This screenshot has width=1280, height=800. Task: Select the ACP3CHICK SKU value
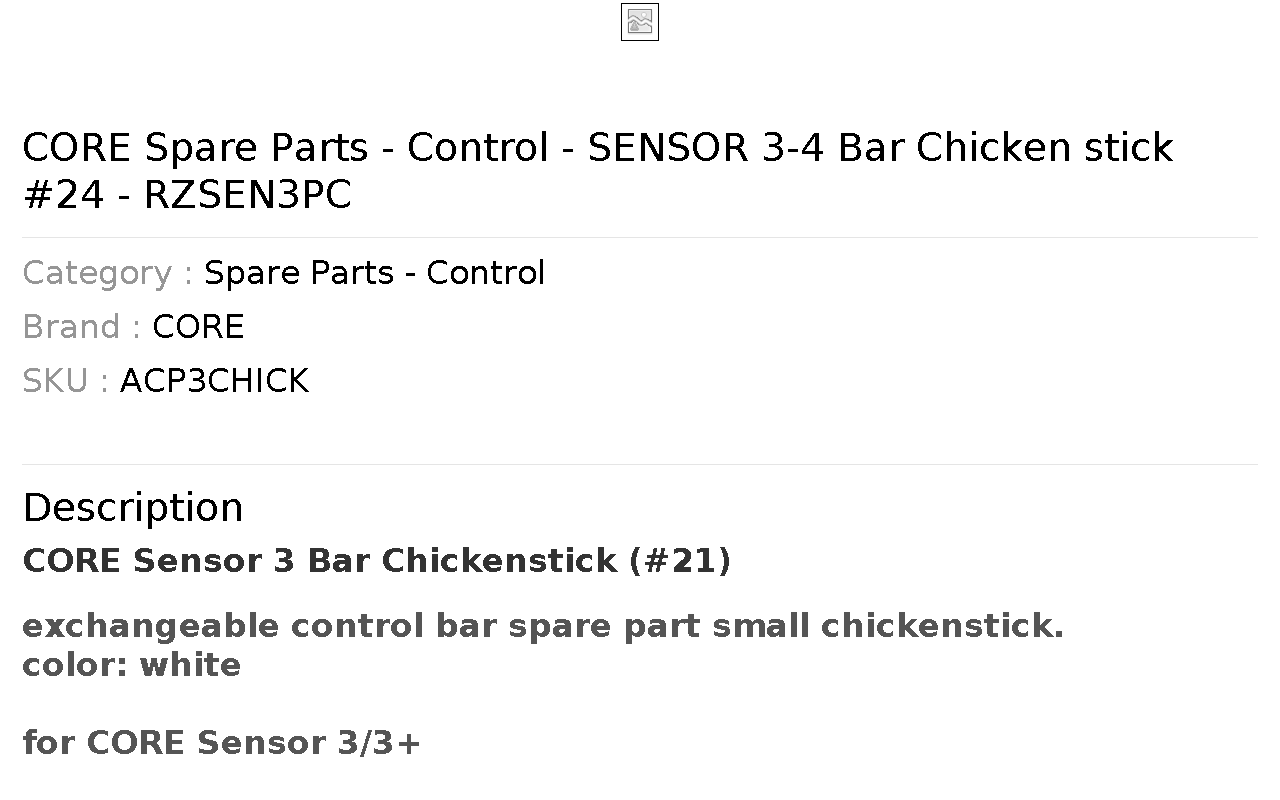(214, 381)
